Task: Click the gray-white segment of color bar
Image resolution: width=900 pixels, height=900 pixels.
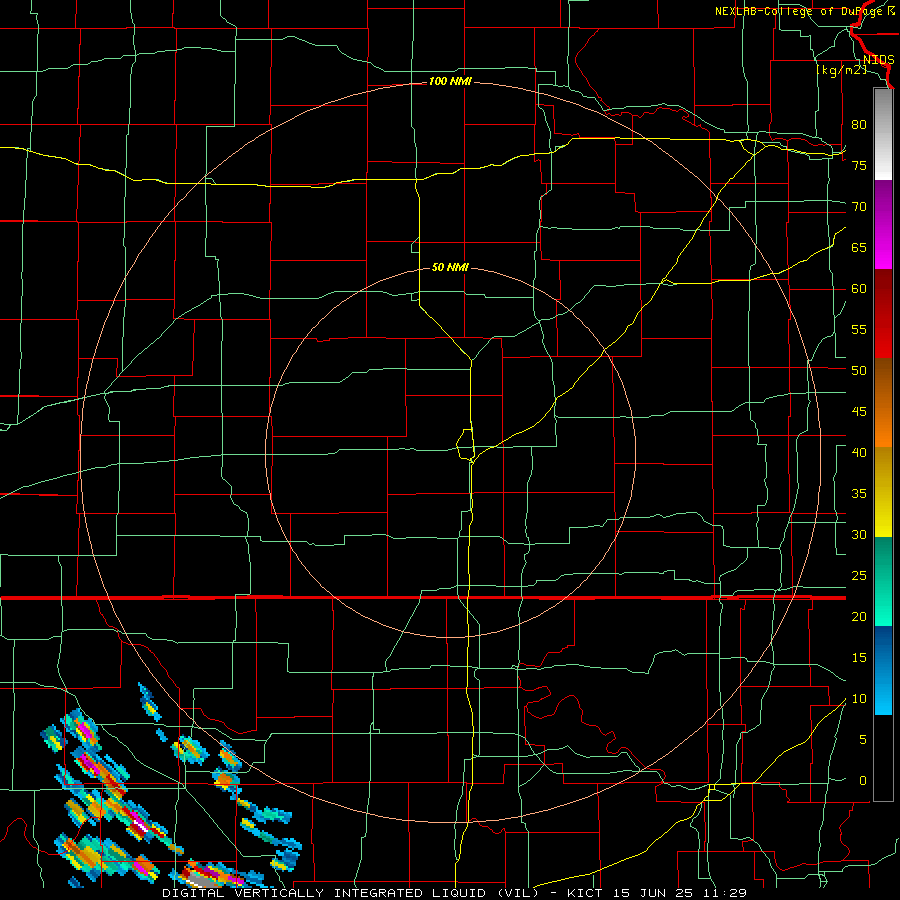Action: [x=883, y=134]
